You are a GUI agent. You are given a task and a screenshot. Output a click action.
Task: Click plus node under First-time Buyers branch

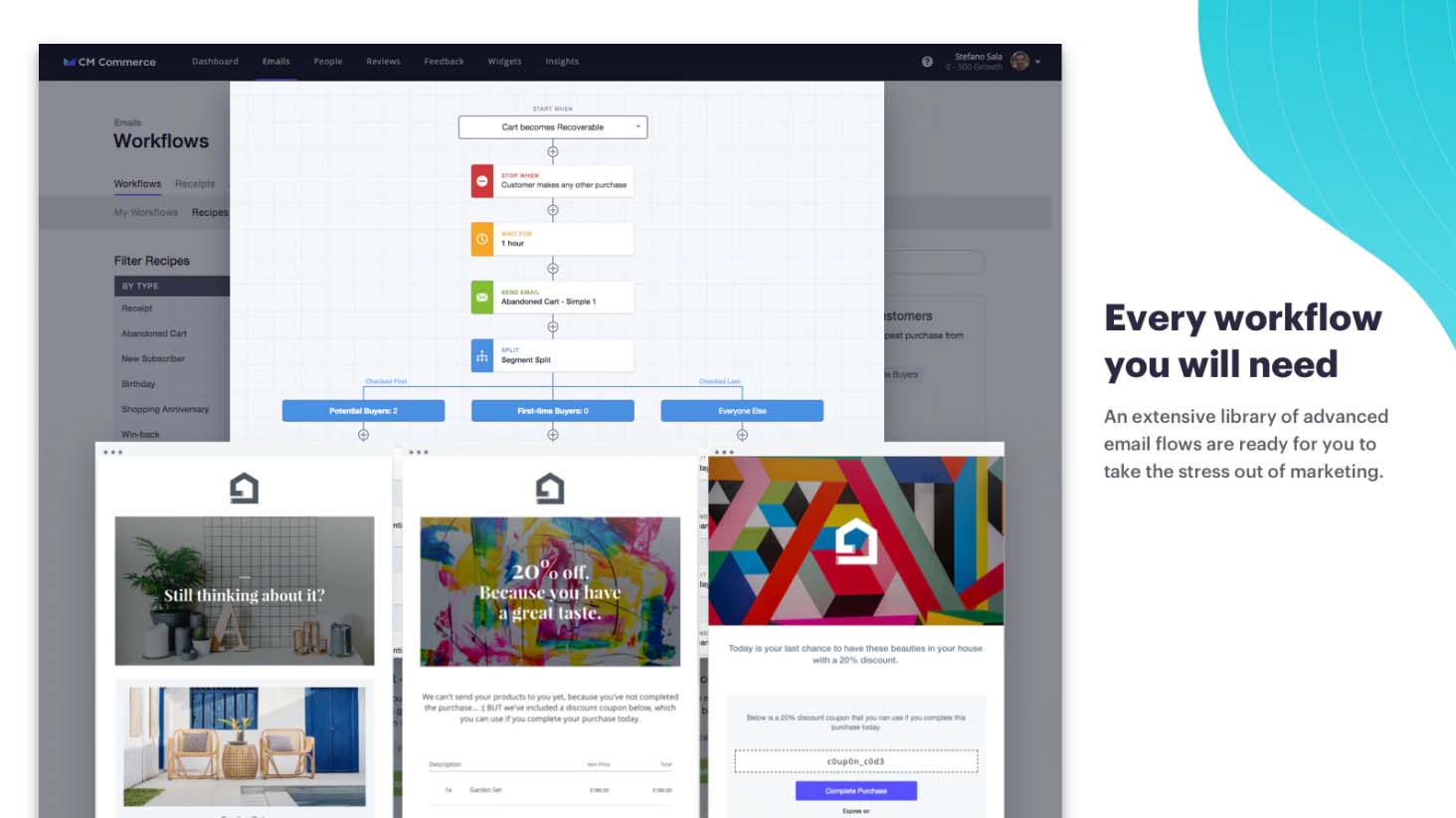point(553,435)
